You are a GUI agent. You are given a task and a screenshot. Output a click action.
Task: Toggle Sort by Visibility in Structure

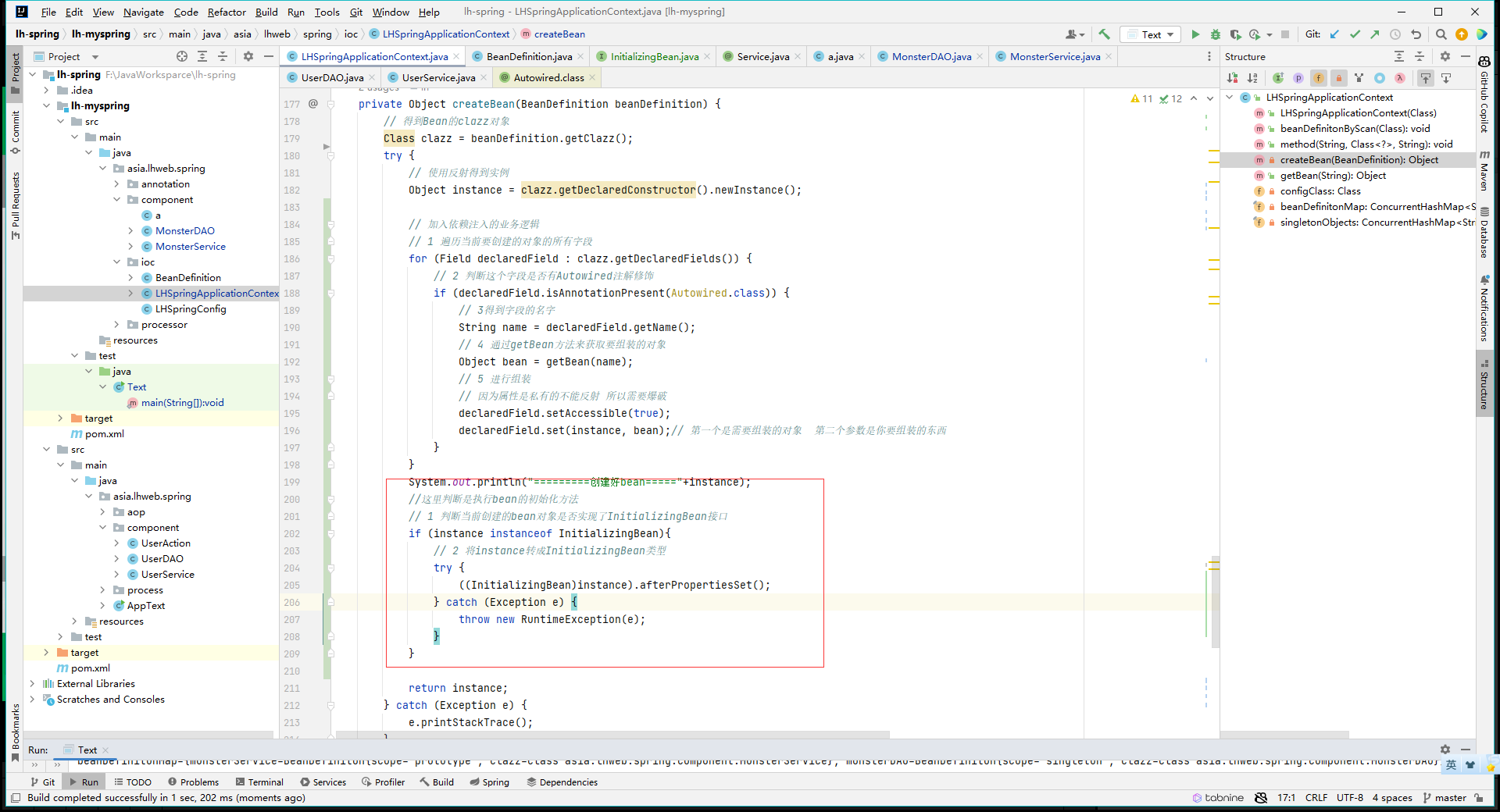[x=1233, y=78]
